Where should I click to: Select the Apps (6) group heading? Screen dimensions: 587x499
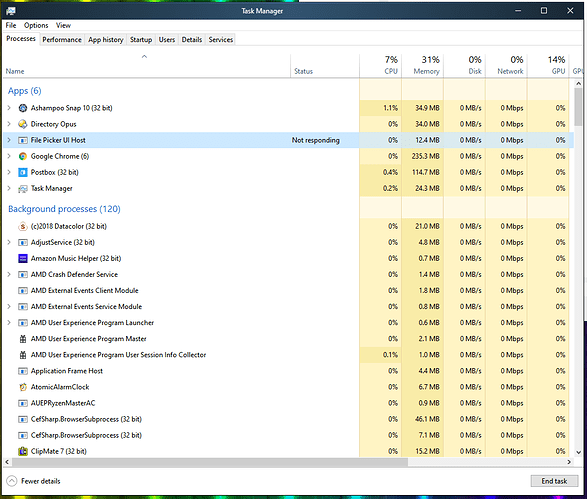(x=25, y=91)
